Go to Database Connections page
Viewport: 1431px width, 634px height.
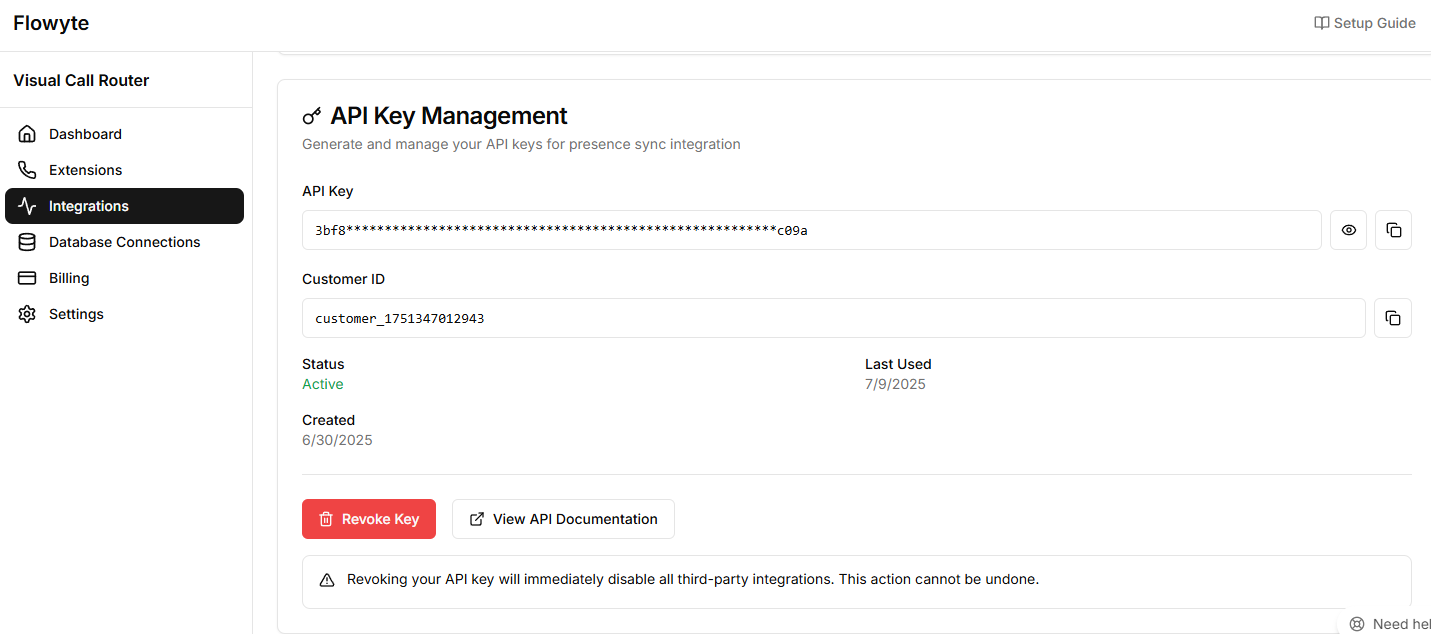point(124,242)
